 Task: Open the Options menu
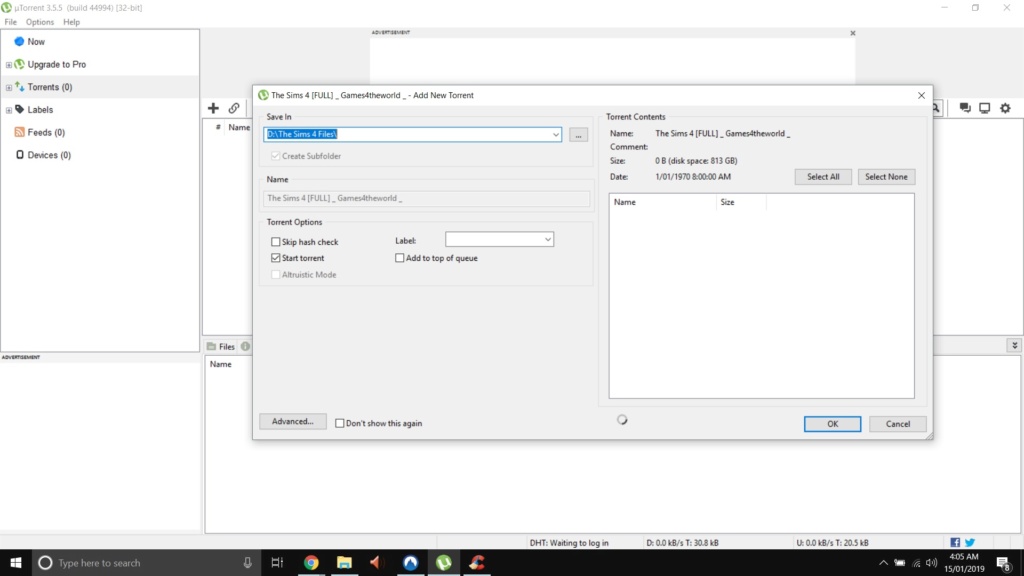tap(40, 22)
